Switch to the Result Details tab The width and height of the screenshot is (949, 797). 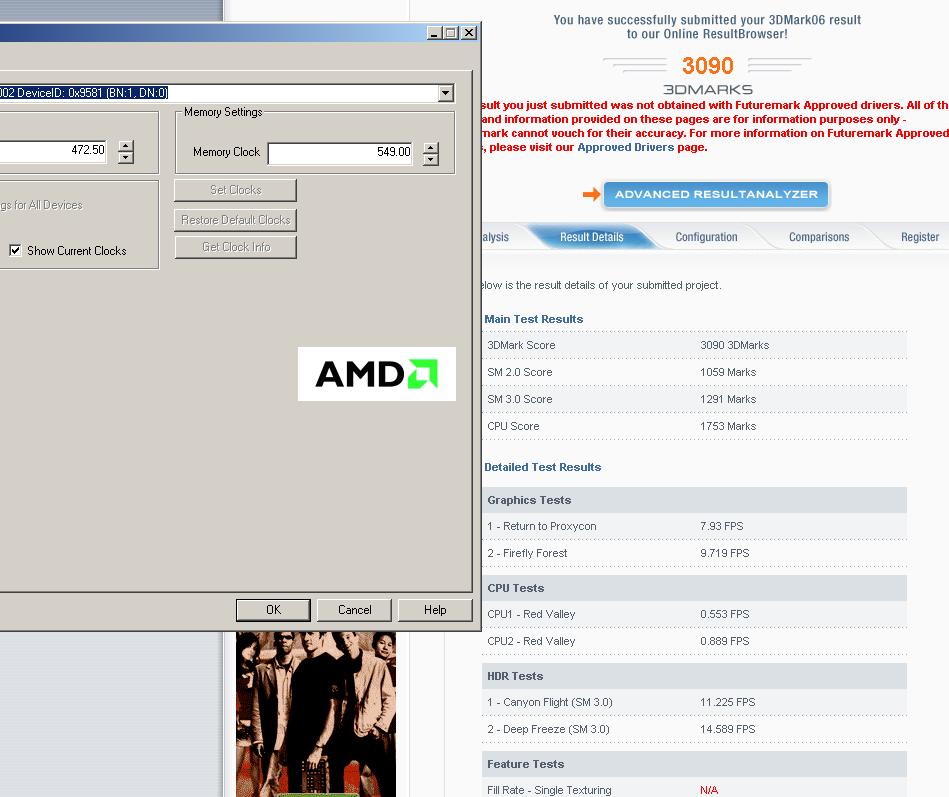591,237
